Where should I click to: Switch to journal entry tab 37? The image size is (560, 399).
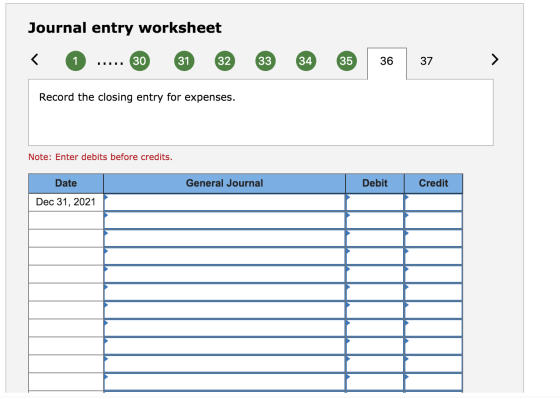point(426,61)
